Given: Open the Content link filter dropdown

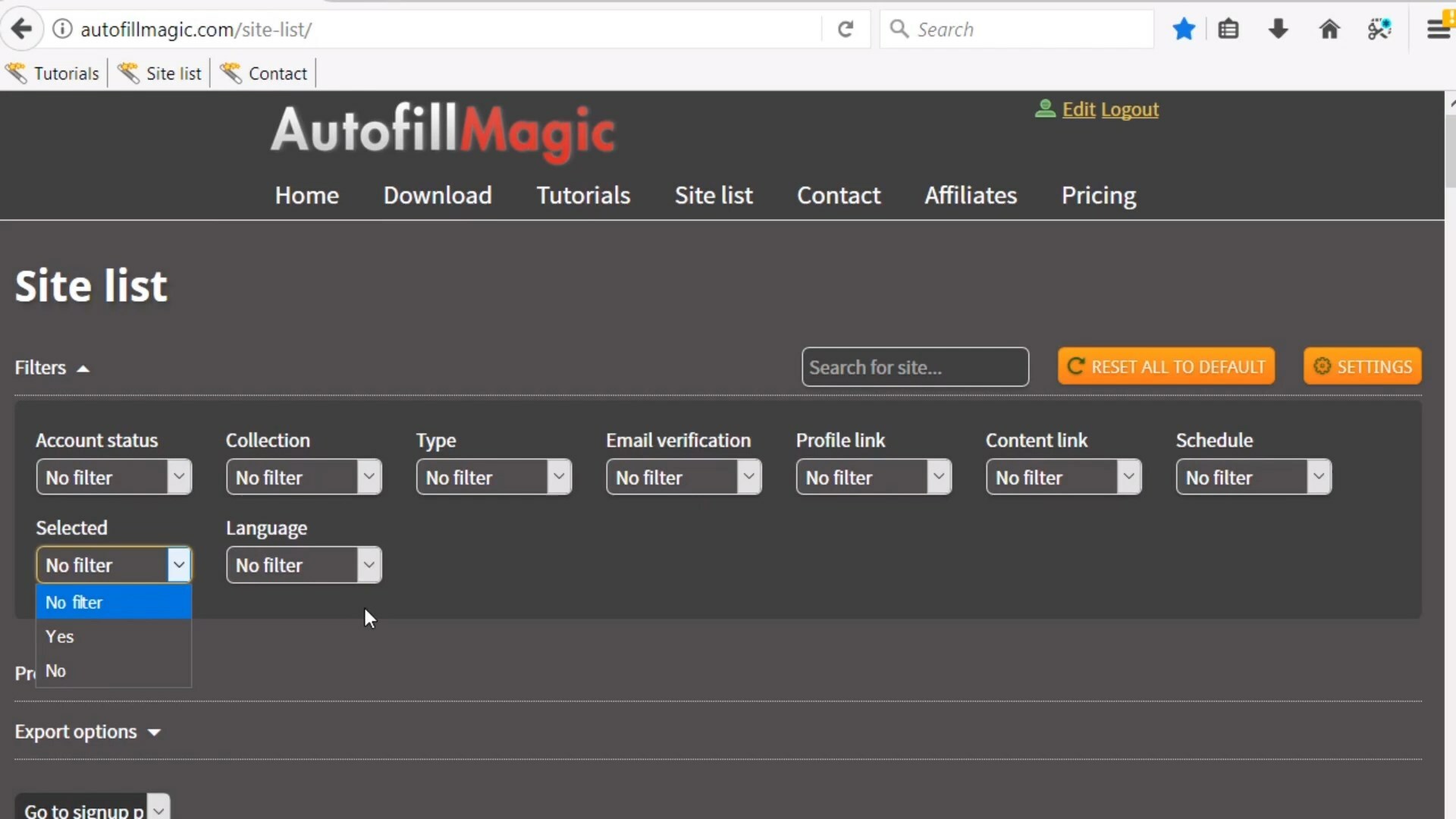Looking at the screenshot, I should pyautogui.click(x=1063, y=477).
